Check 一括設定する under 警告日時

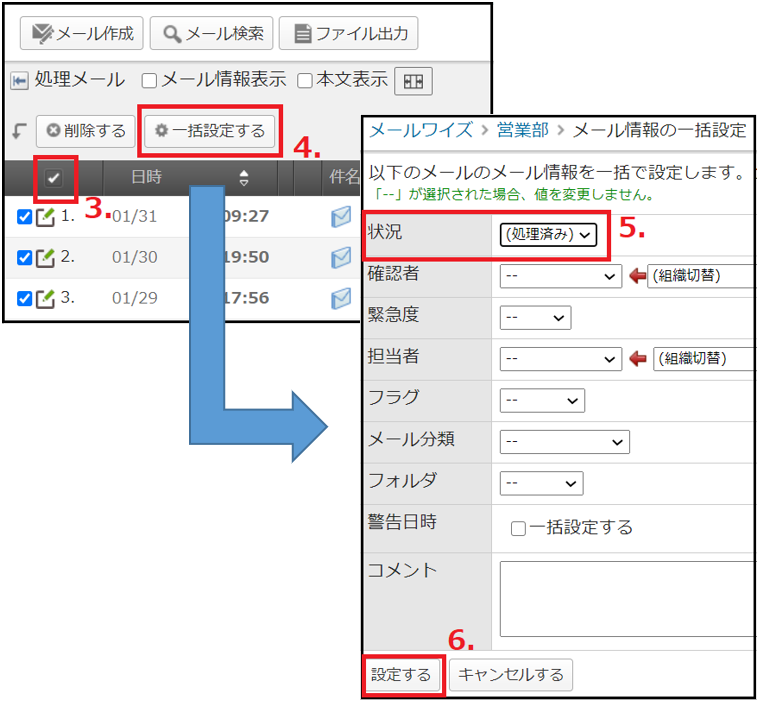pos(518,528)
